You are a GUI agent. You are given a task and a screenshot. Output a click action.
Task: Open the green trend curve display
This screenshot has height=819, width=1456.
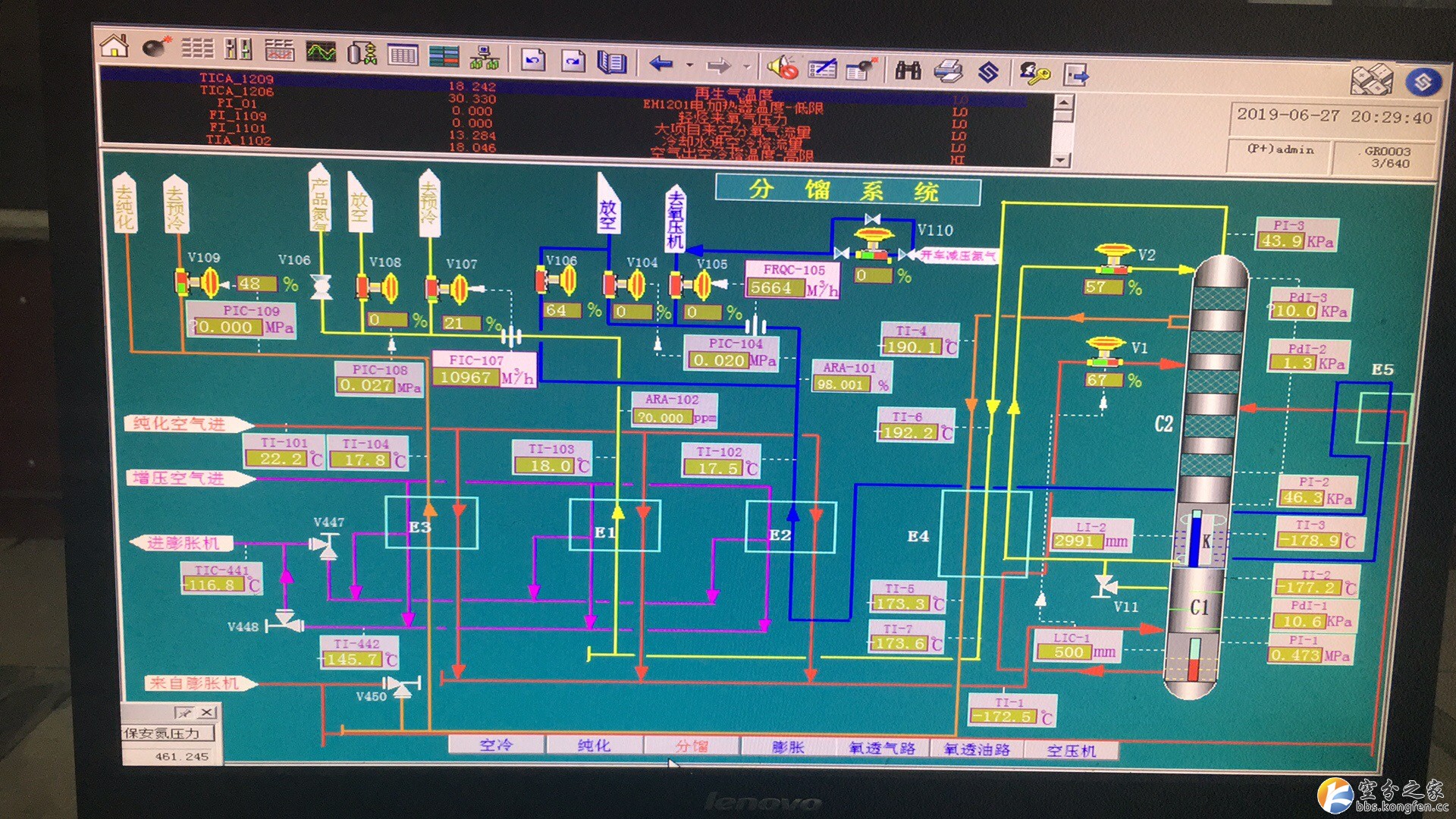click(321, 52)
